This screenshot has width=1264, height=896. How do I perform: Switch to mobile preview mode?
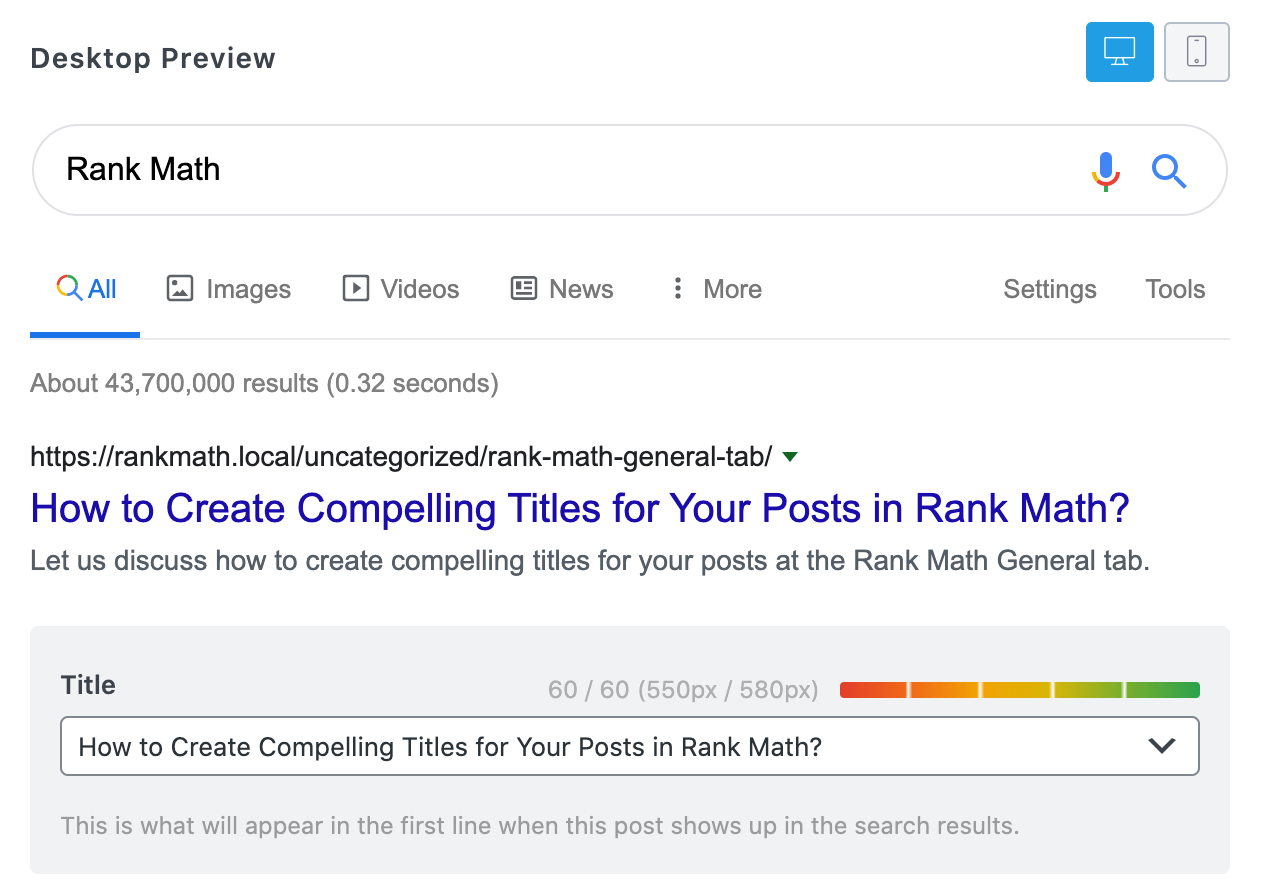(1196, 52)
